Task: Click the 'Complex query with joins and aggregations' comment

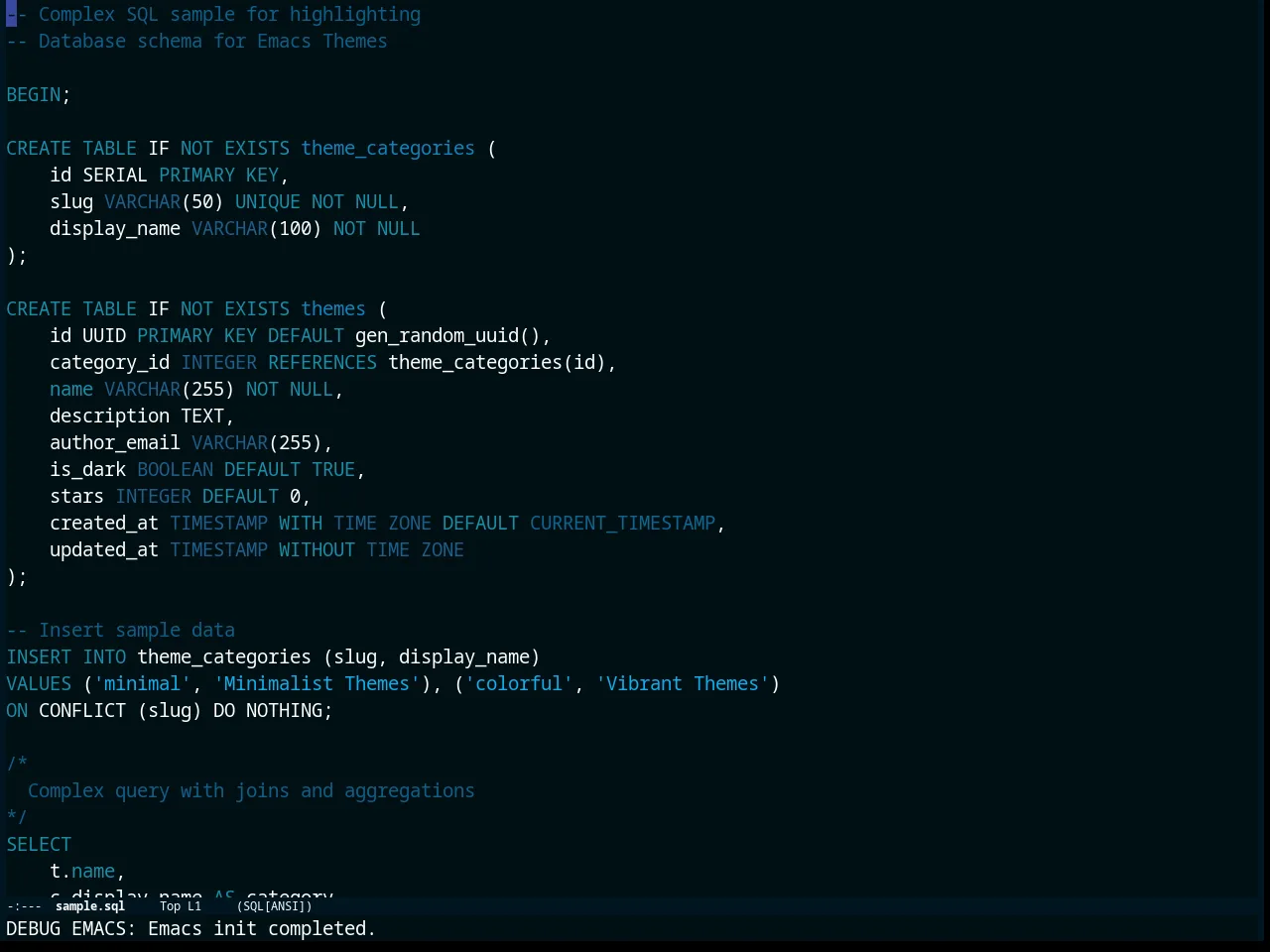Action: click(x=251, y=791)
